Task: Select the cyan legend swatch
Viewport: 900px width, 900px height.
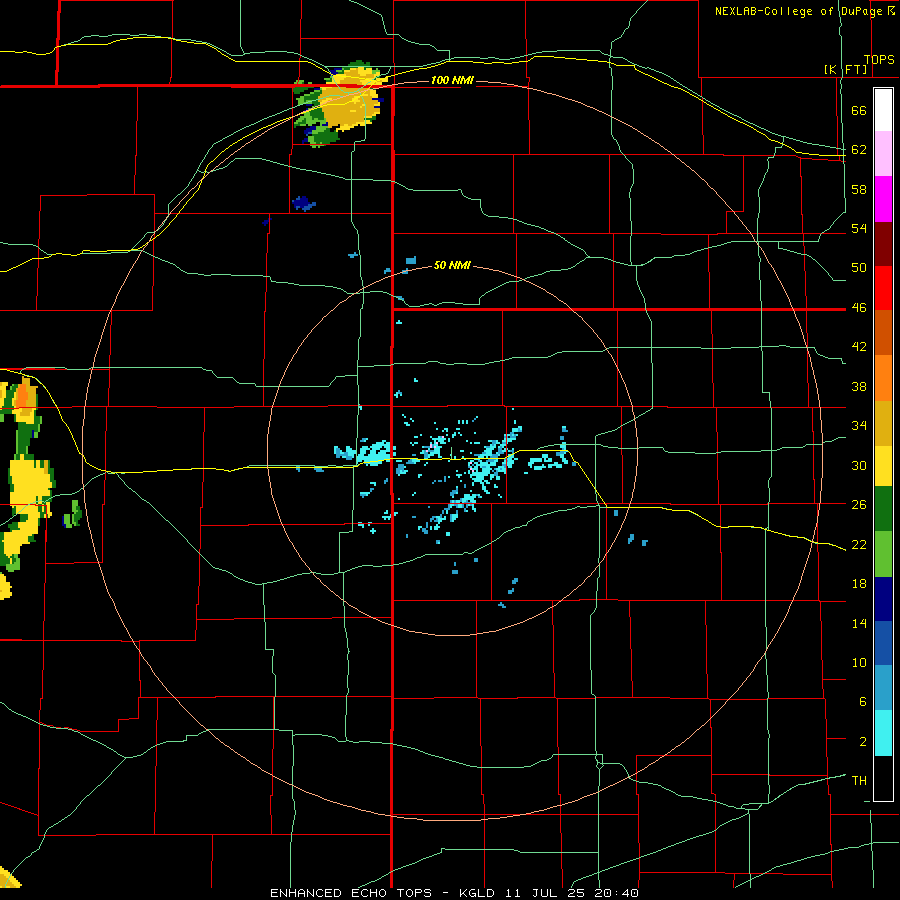Action: [883, 734]
